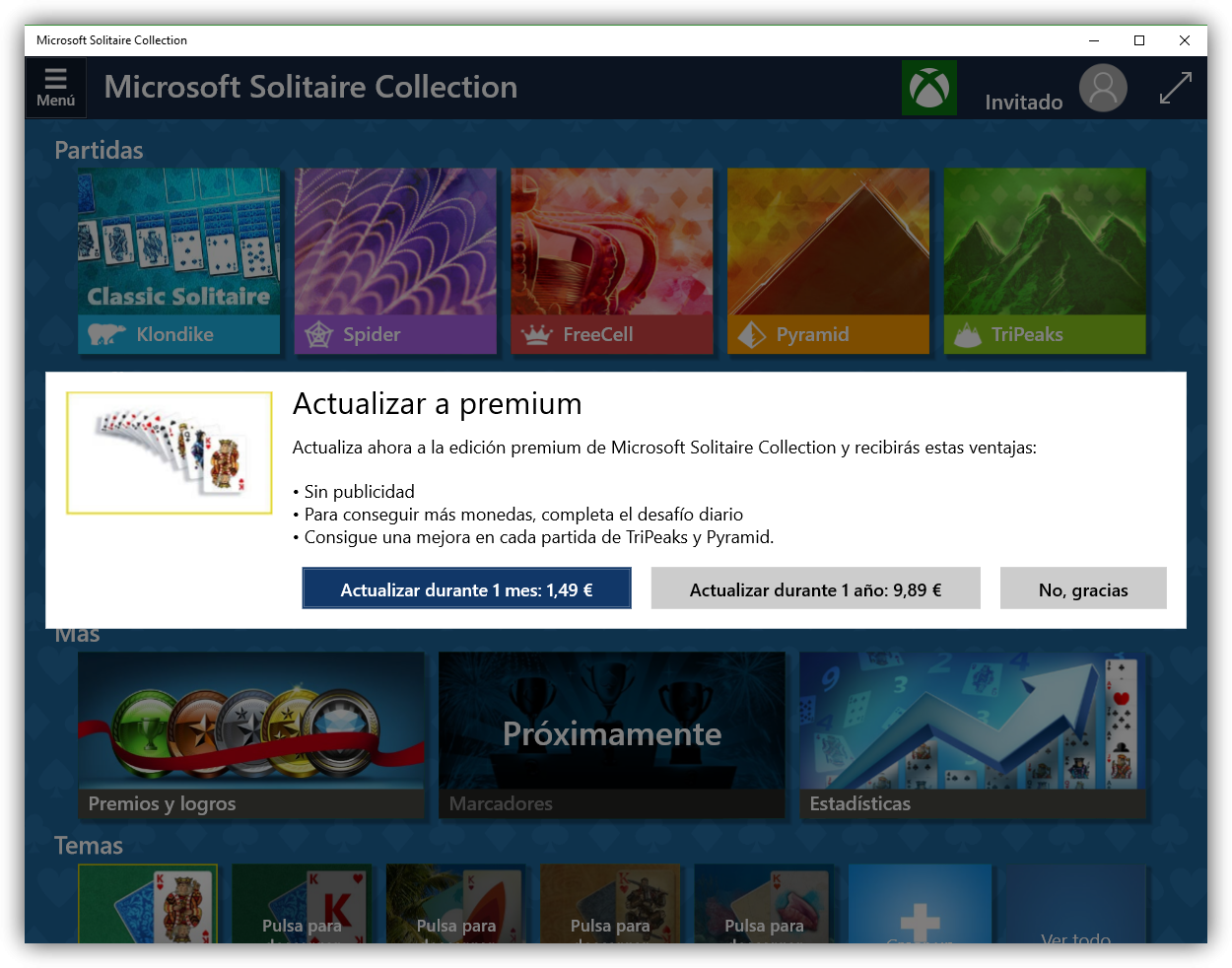The height and width of the screenshot is (968, 1232).
Task: Open the Ver todo themes tile
Action: point(1075,904)
